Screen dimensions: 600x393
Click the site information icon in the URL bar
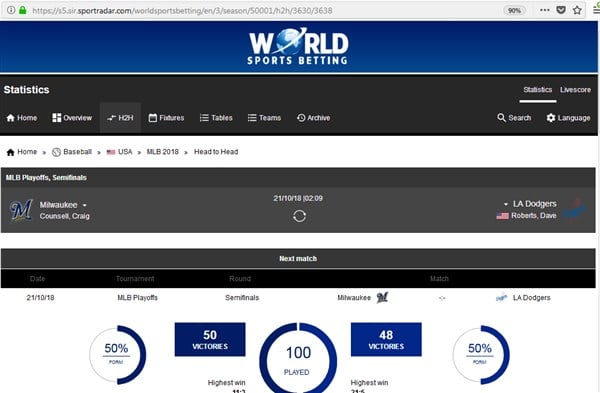click(11, 10)
